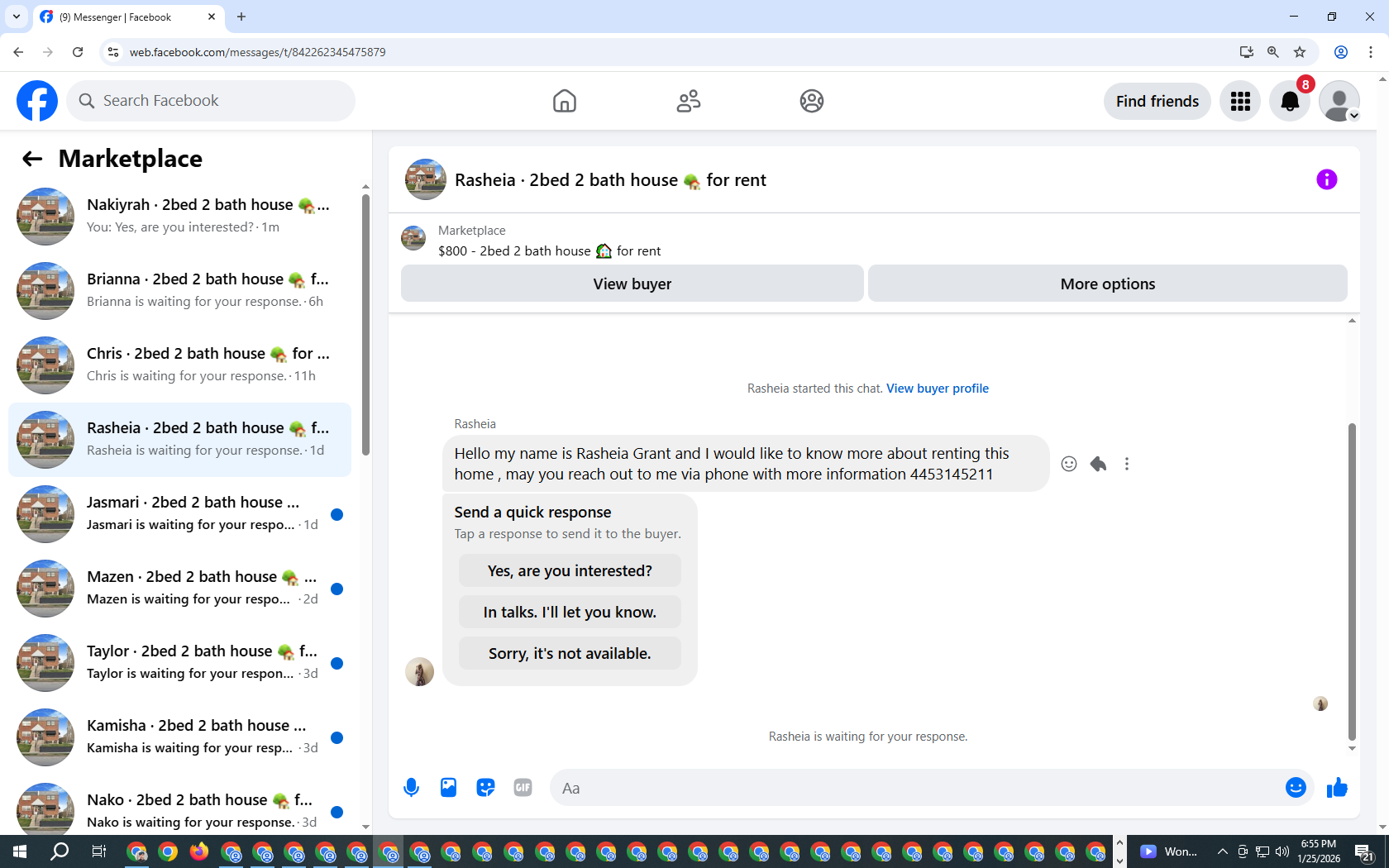This screenshot has height=868, width=1389.
Task: Open Jasmari's conversation
Action: [180, 514]
